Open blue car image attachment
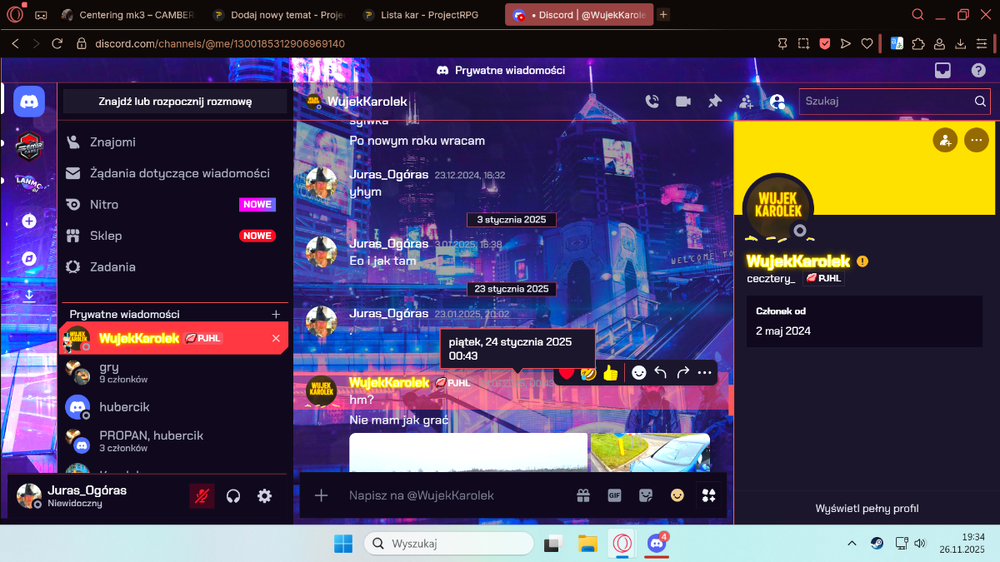Image resolution: width=1000 pixels, height=562 pixels. click(650, 452)
